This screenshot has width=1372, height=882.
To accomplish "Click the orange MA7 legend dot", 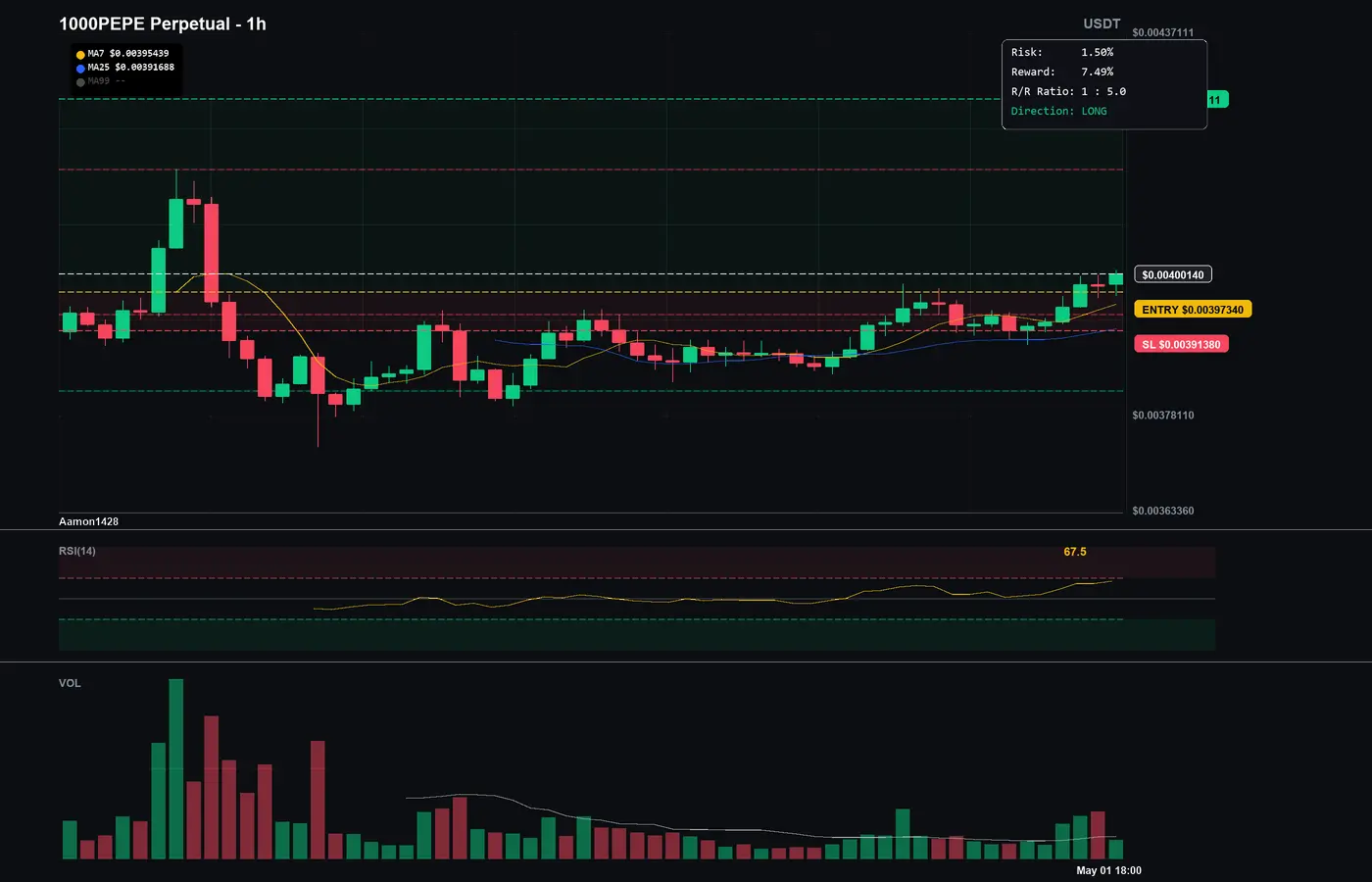I will point(80,55).
